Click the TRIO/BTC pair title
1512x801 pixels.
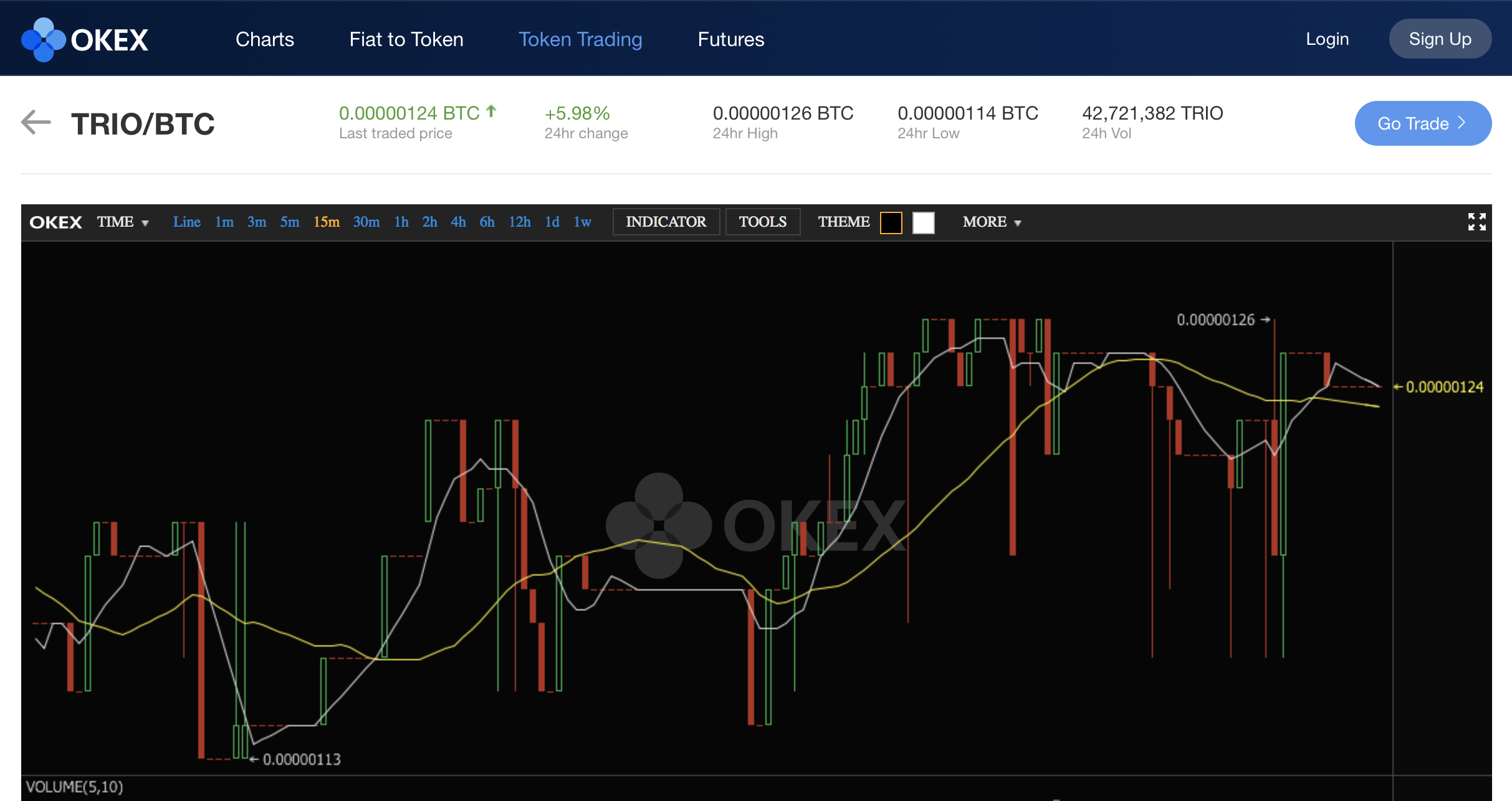(x=143, y=123)
